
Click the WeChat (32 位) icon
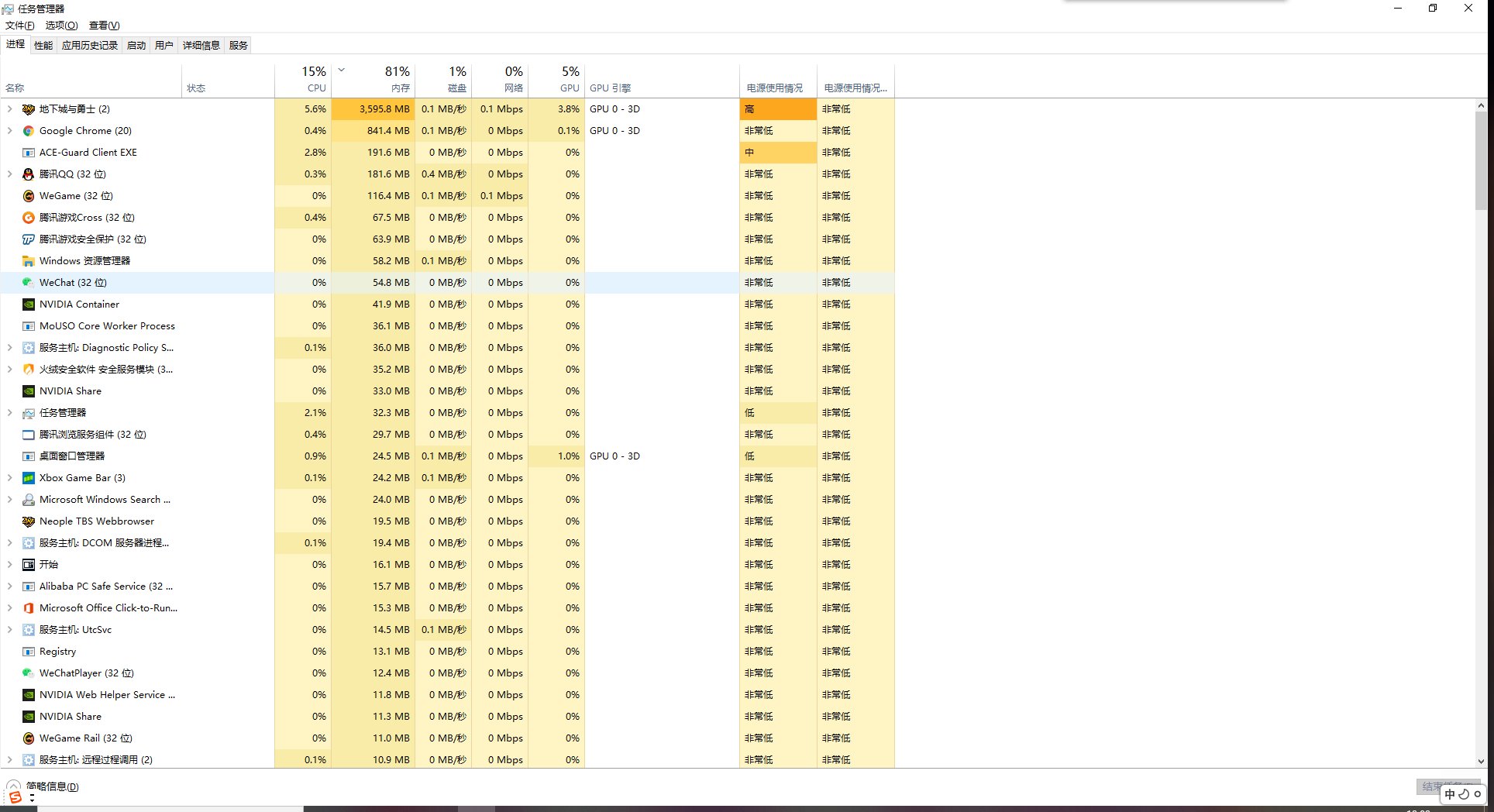(x=29, y=283)
